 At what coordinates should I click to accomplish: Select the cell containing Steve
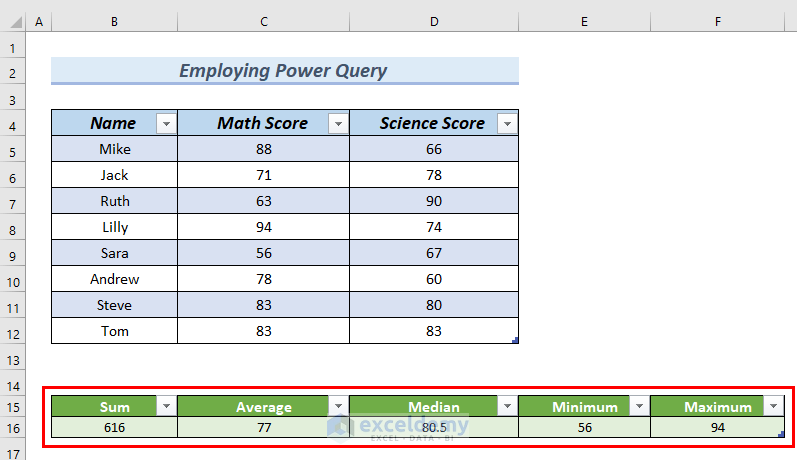114,305
